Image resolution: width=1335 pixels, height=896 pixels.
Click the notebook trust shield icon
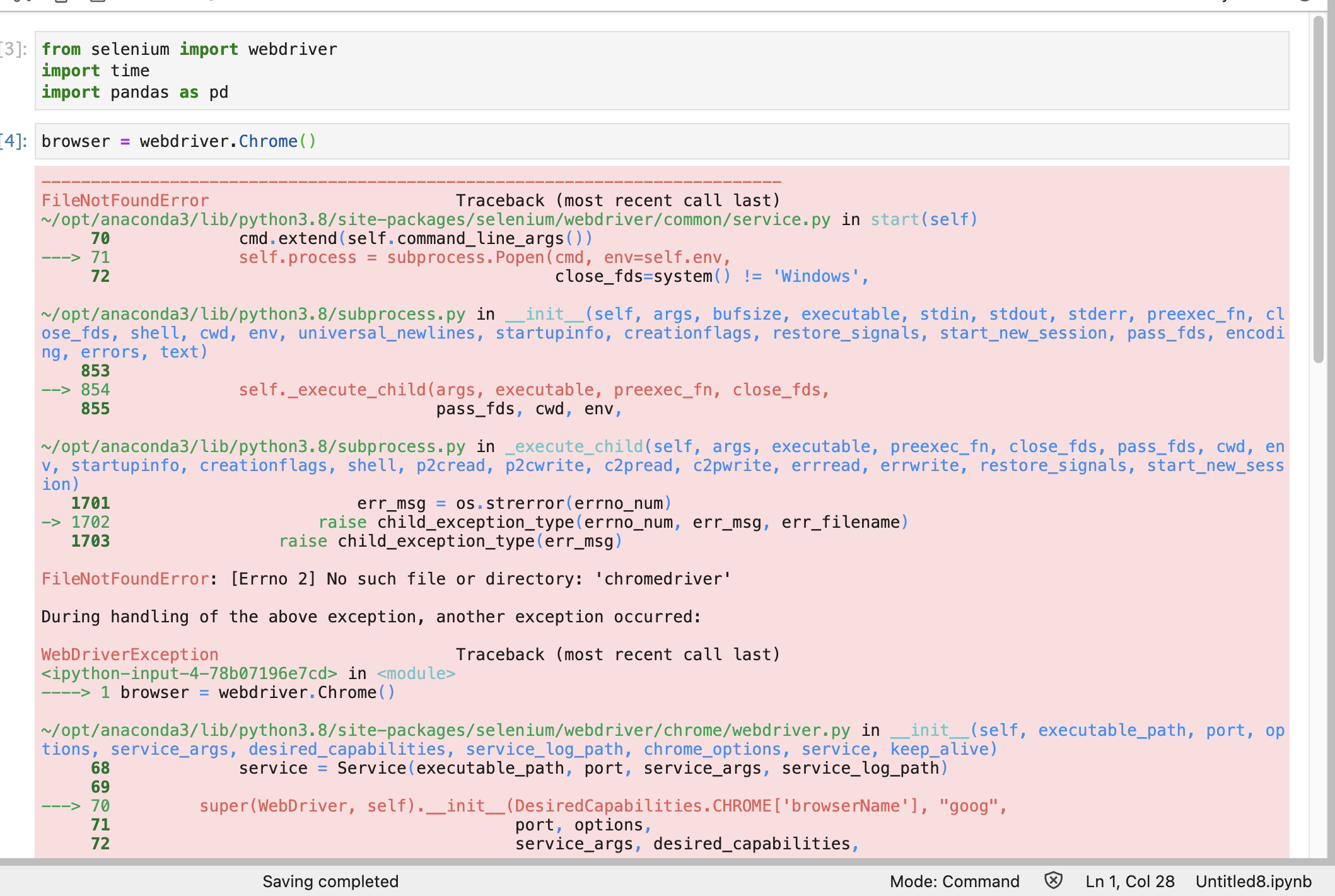pyautogui.click(x=1053, y=880)
